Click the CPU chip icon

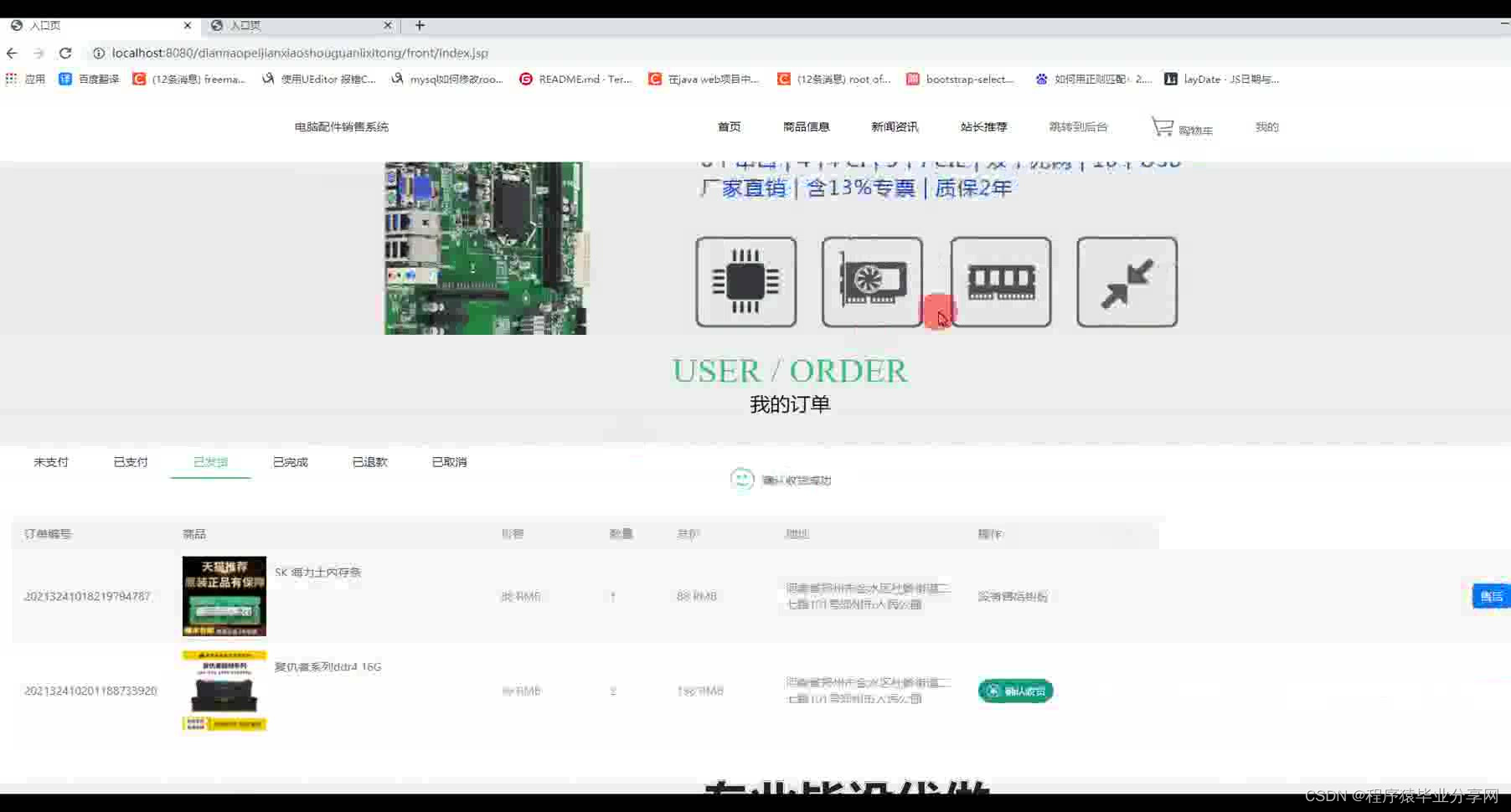click(x=745, y=282)
